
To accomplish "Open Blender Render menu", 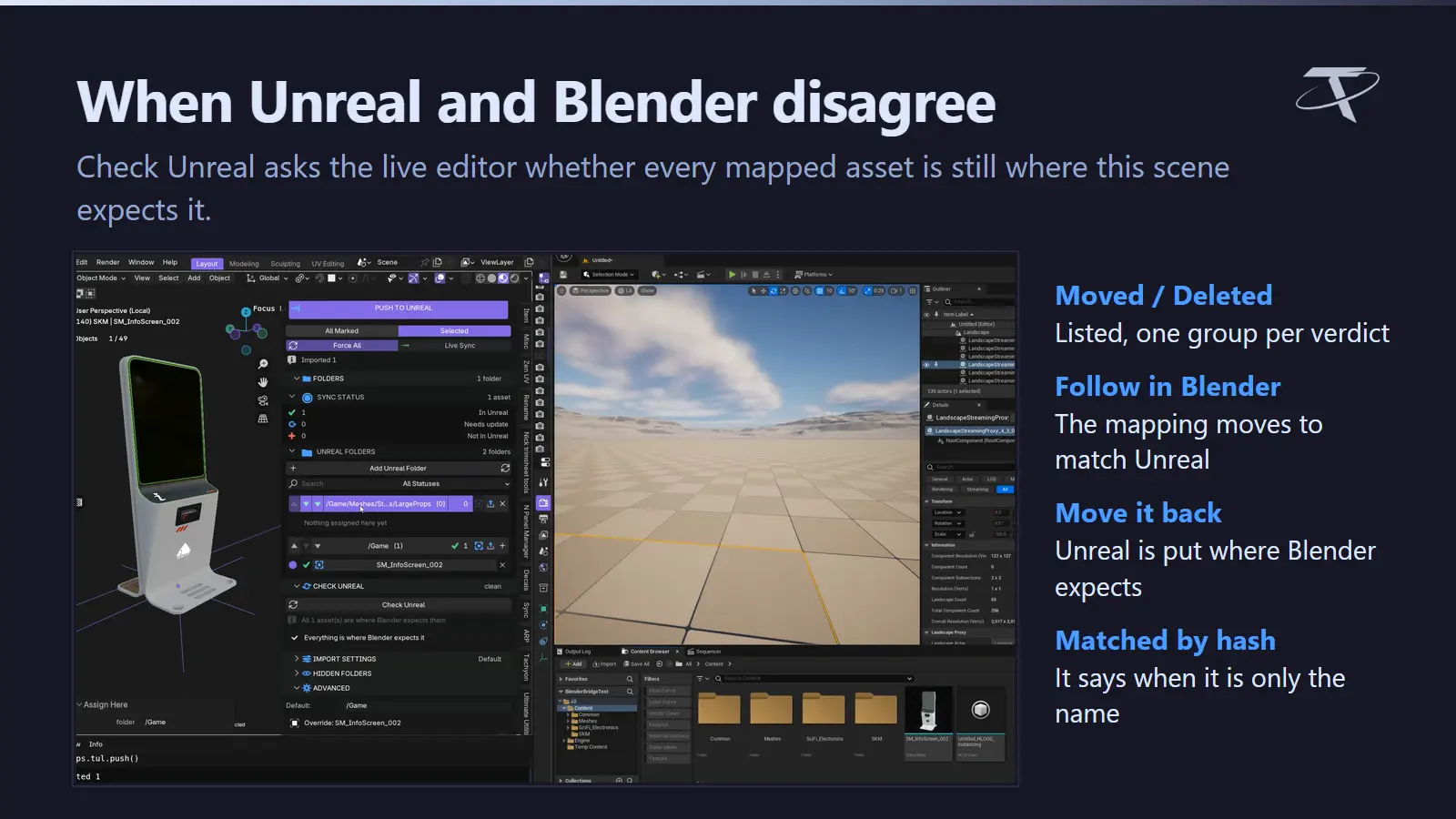I will 107,262.
